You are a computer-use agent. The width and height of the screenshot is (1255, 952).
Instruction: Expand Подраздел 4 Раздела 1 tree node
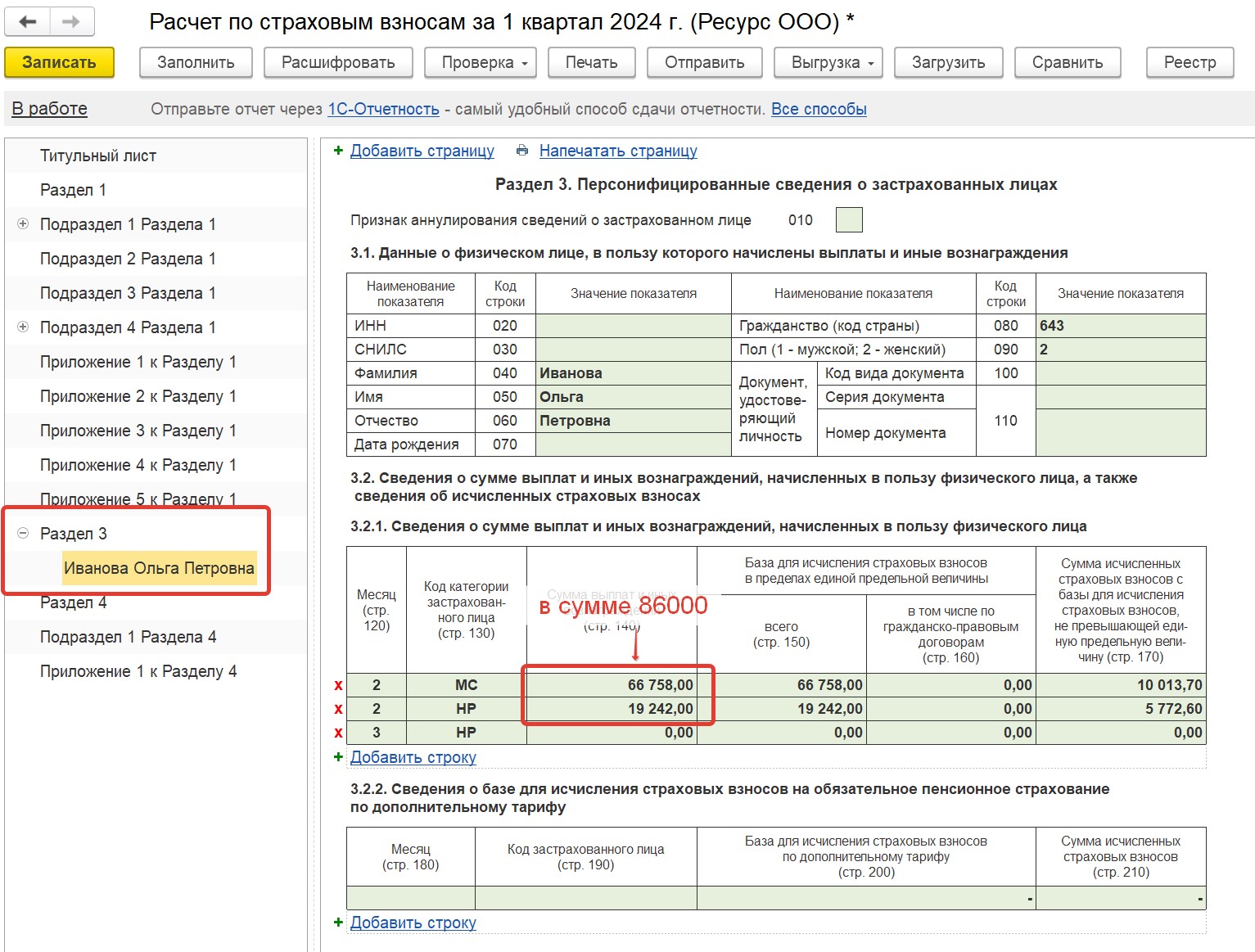pyautogui.click(x=23, y=327)
